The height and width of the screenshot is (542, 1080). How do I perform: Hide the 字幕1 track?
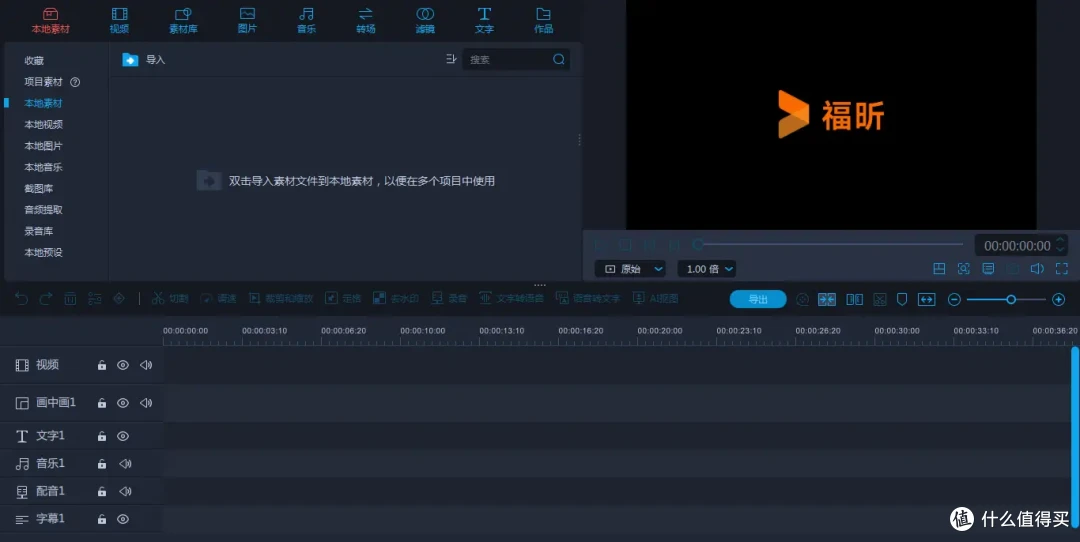click(123, 519)
